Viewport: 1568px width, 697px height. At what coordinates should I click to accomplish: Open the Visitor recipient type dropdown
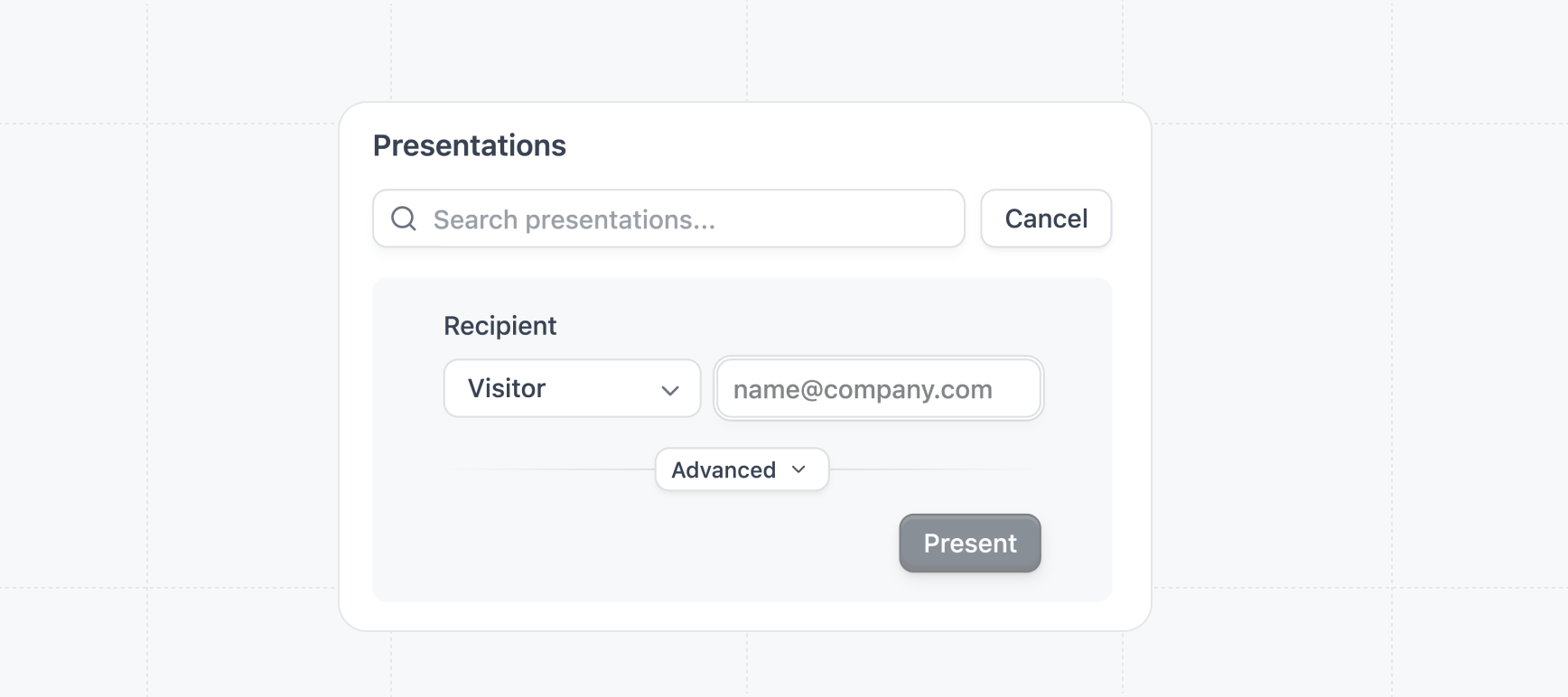coord(572,388)
